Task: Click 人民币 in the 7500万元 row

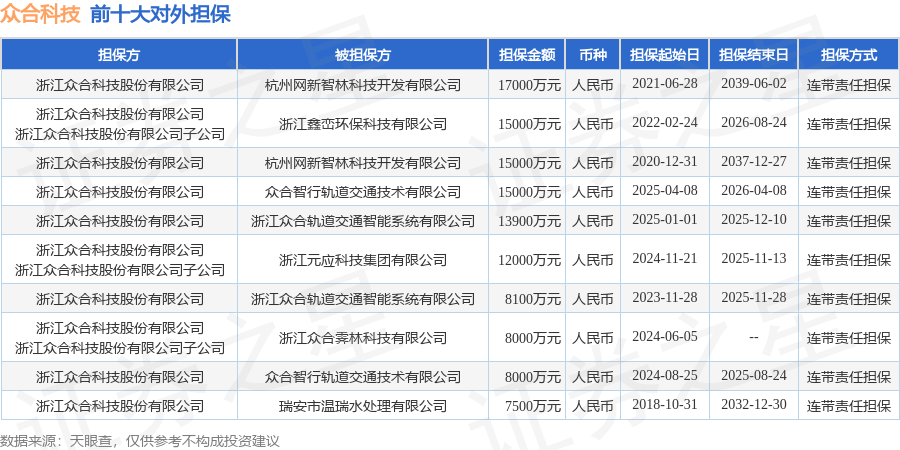Action: click(x=593, y=406)
